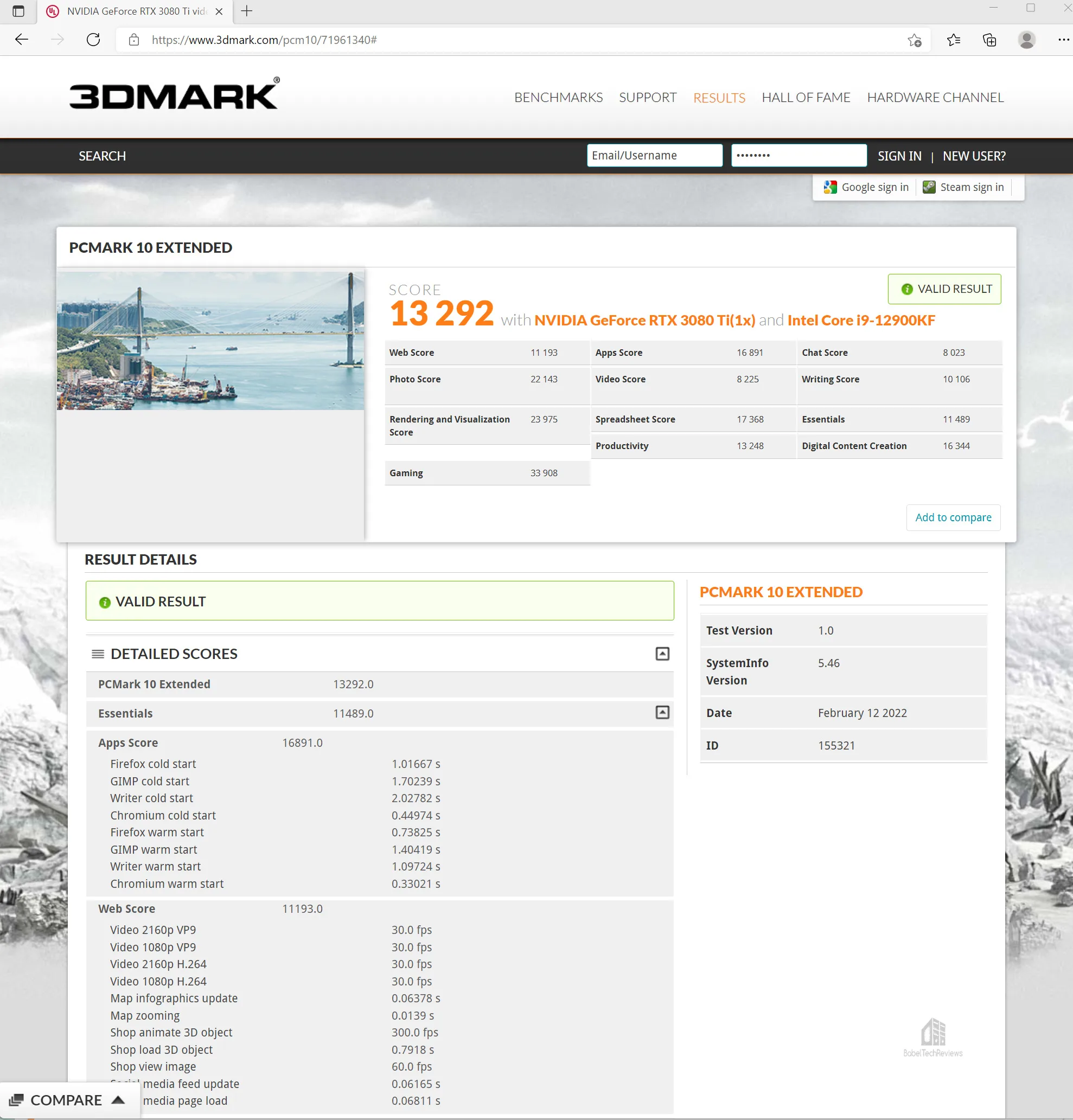The image size is (1073, 1120).
Task: Click the Map zooming row
Action: 380,1016
